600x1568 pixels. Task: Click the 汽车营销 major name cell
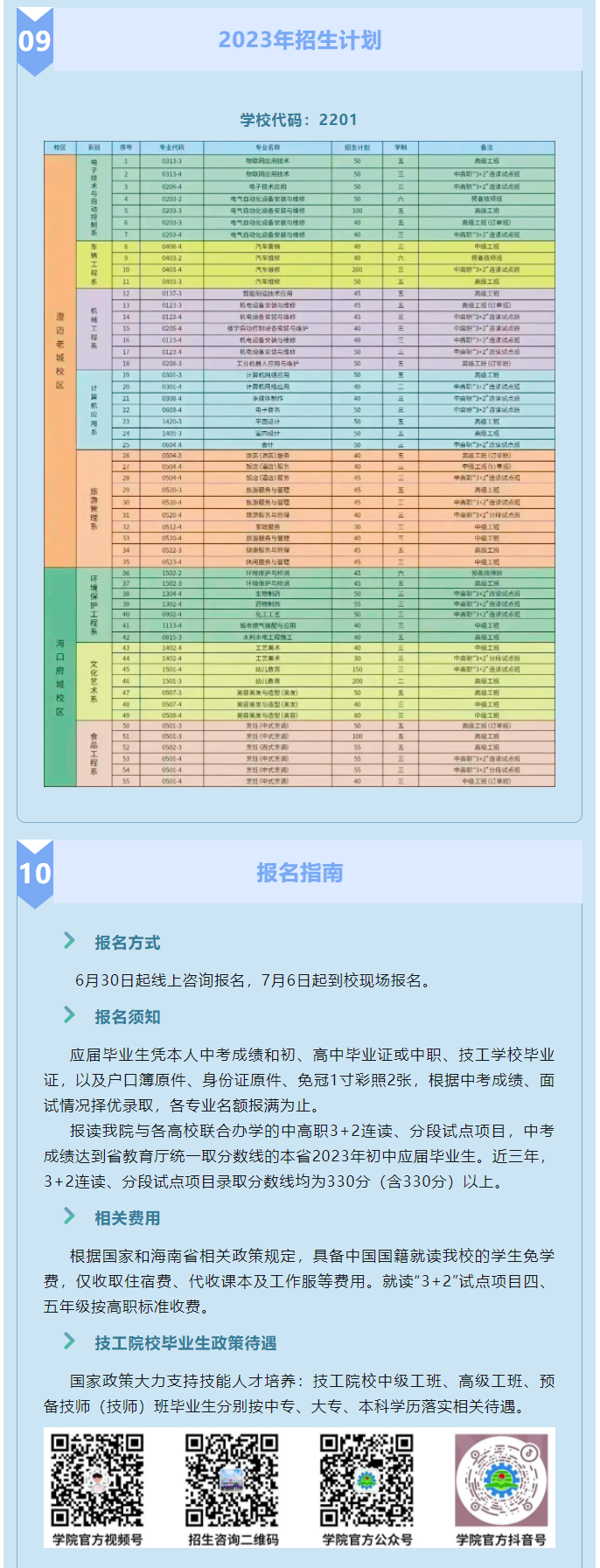(x=268, y=247)
